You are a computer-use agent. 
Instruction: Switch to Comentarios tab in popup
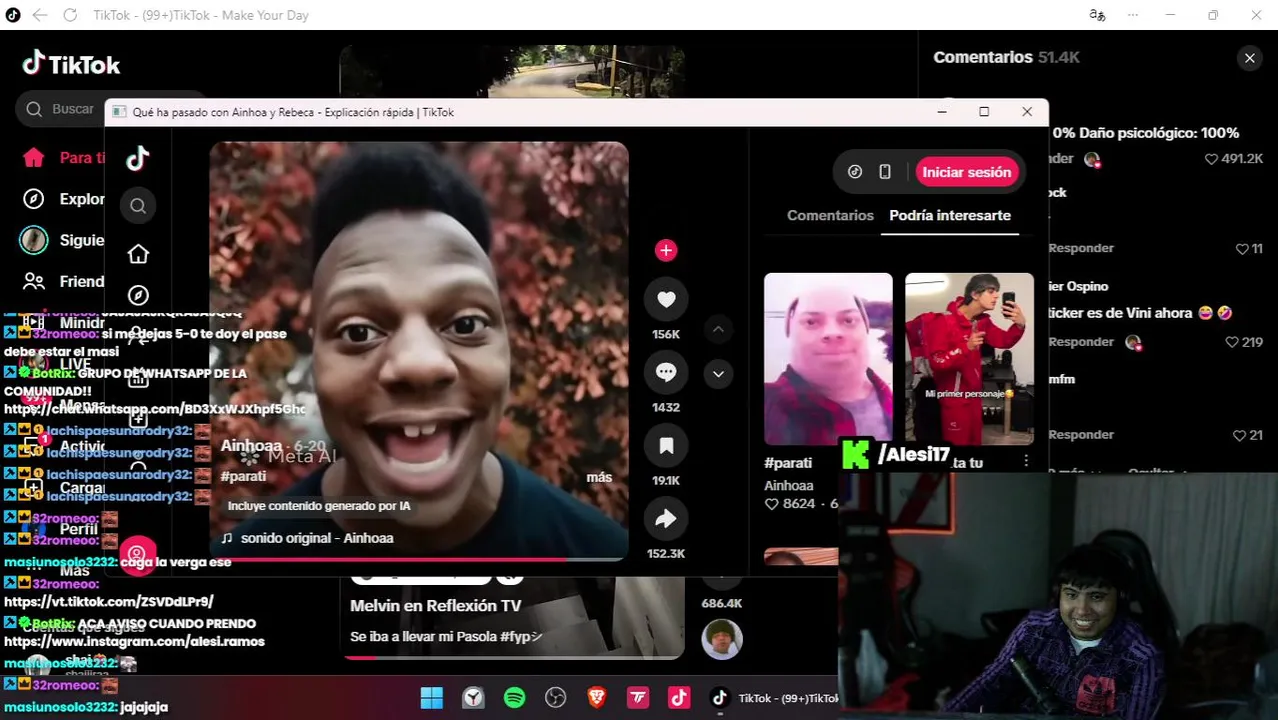(x=830, y=215)
